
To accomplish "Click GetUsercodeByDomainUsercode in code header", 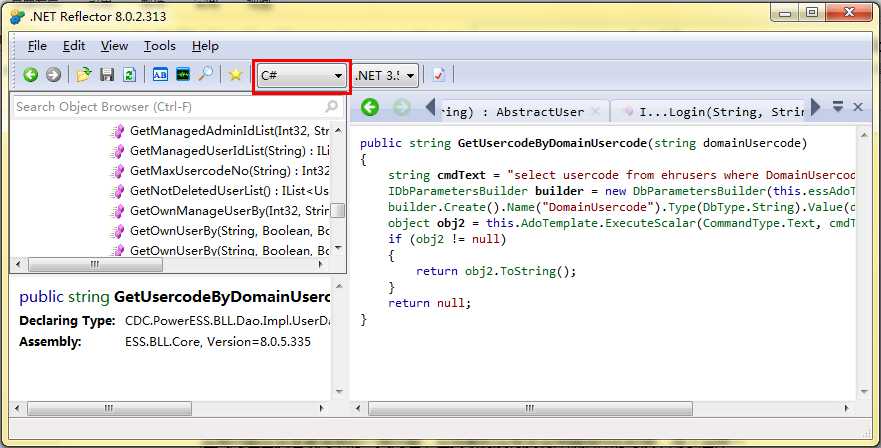I will [552, 143].
